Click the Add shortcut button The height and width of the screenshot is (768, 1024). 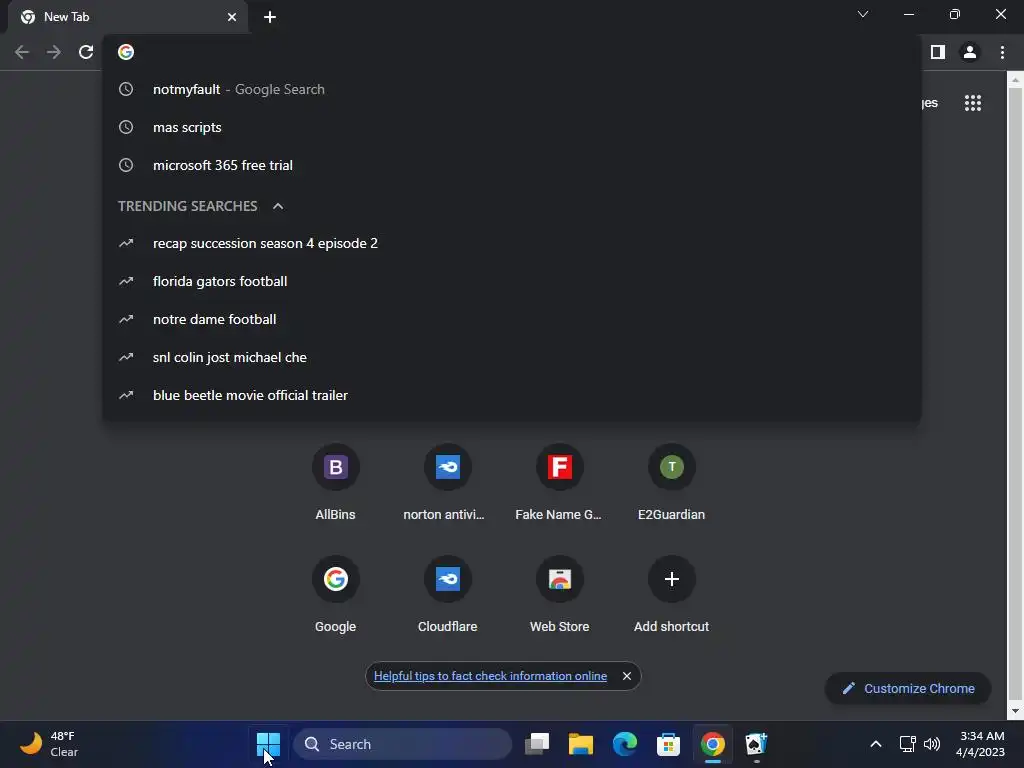coord(671,595)
